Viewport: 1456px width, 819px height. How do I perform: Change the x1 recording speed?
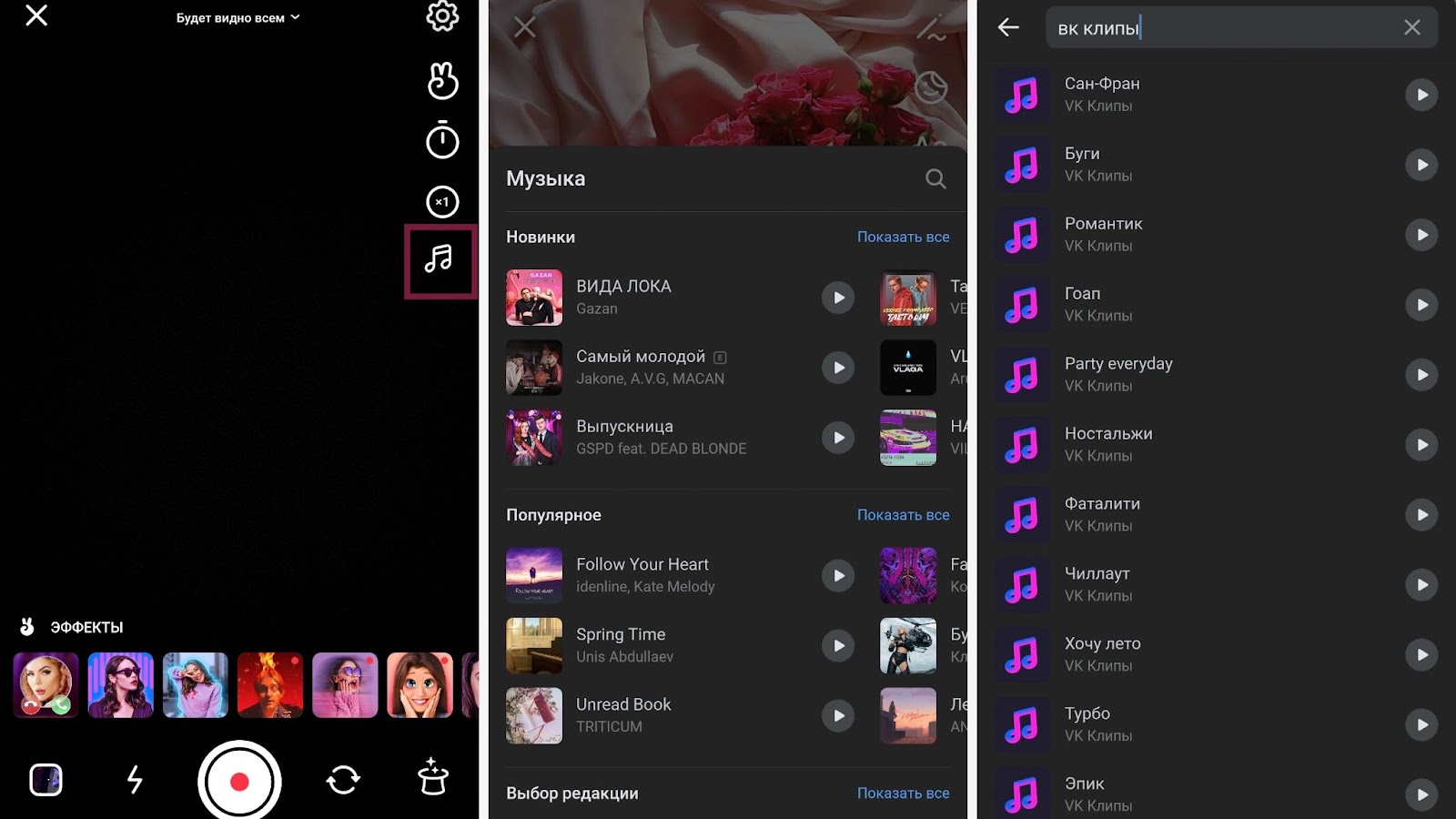[442, 202]
